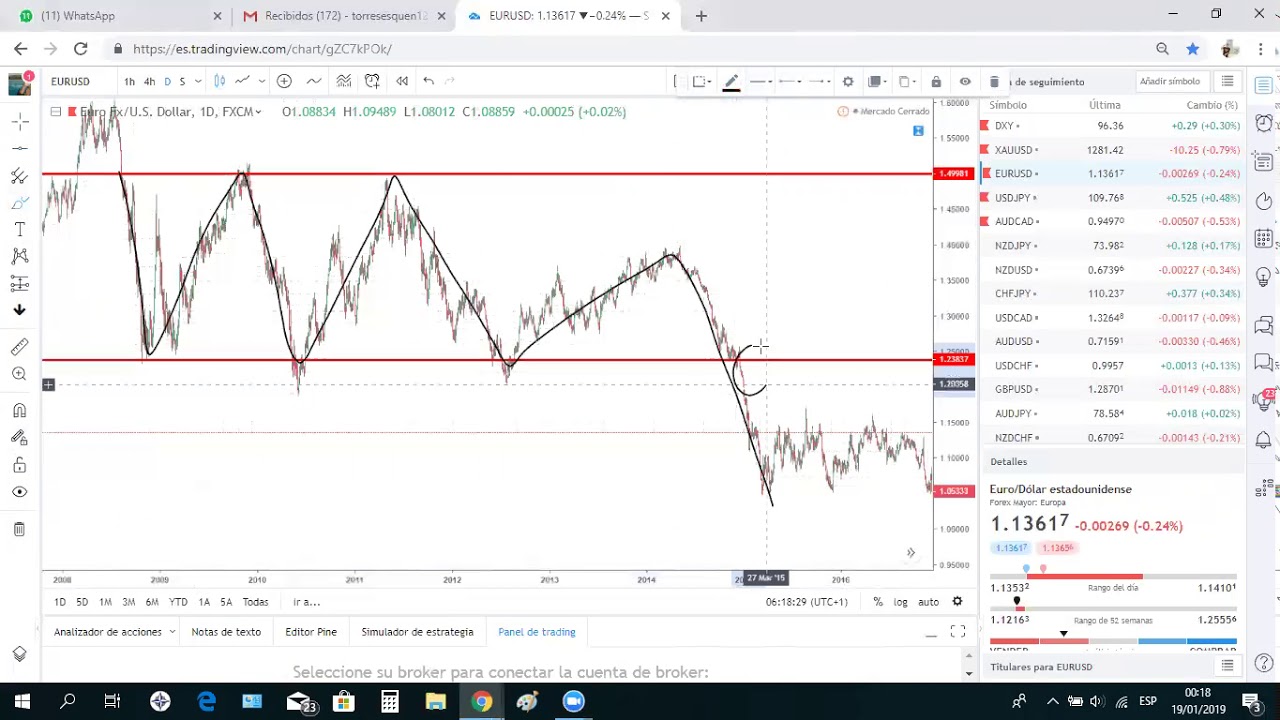Screen dimensions: 1280x720
Task: Show object tree at left toolbar bottom
Action: coord(19,654)
